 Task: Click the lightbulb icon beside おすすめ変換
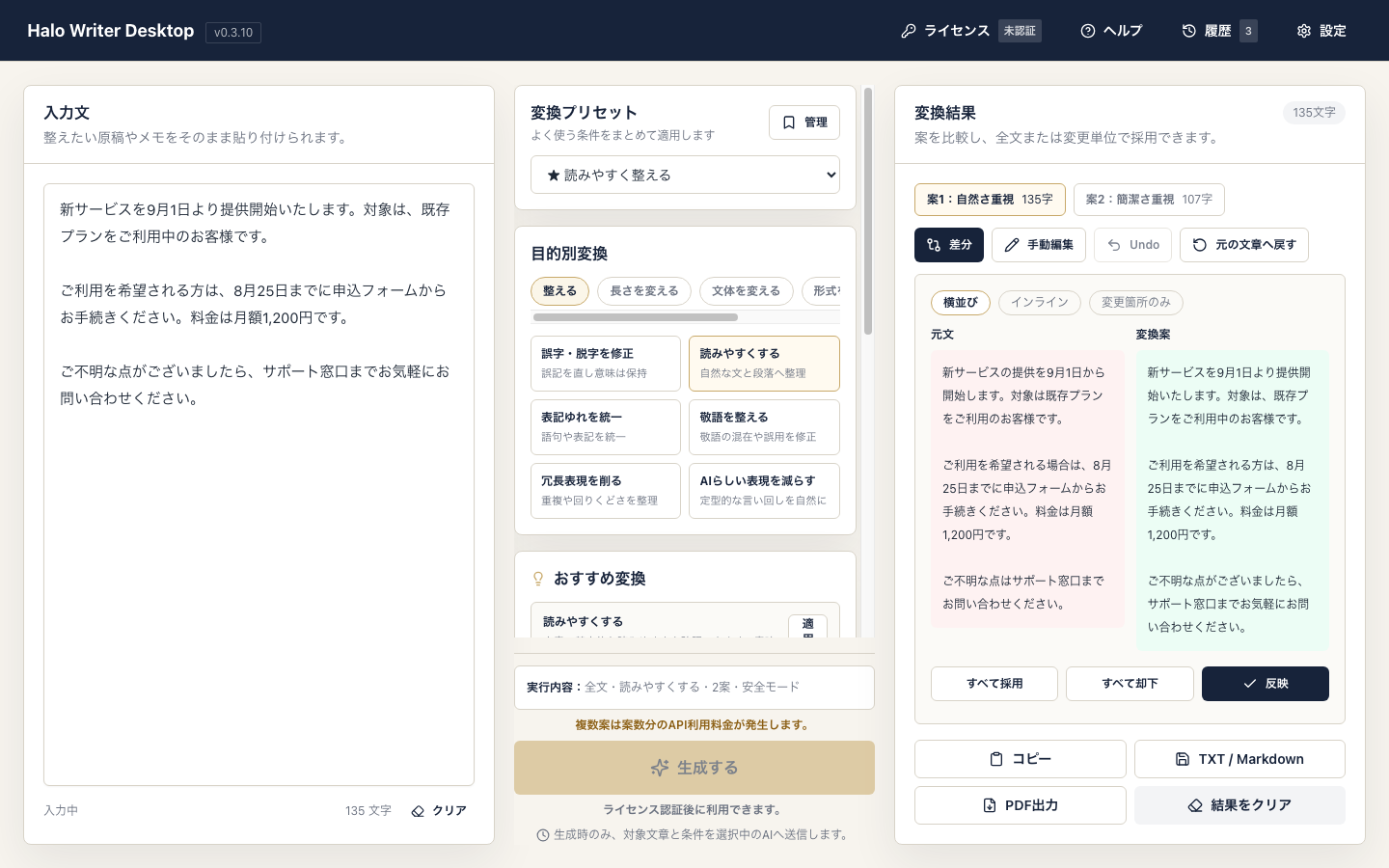(538, 579)
